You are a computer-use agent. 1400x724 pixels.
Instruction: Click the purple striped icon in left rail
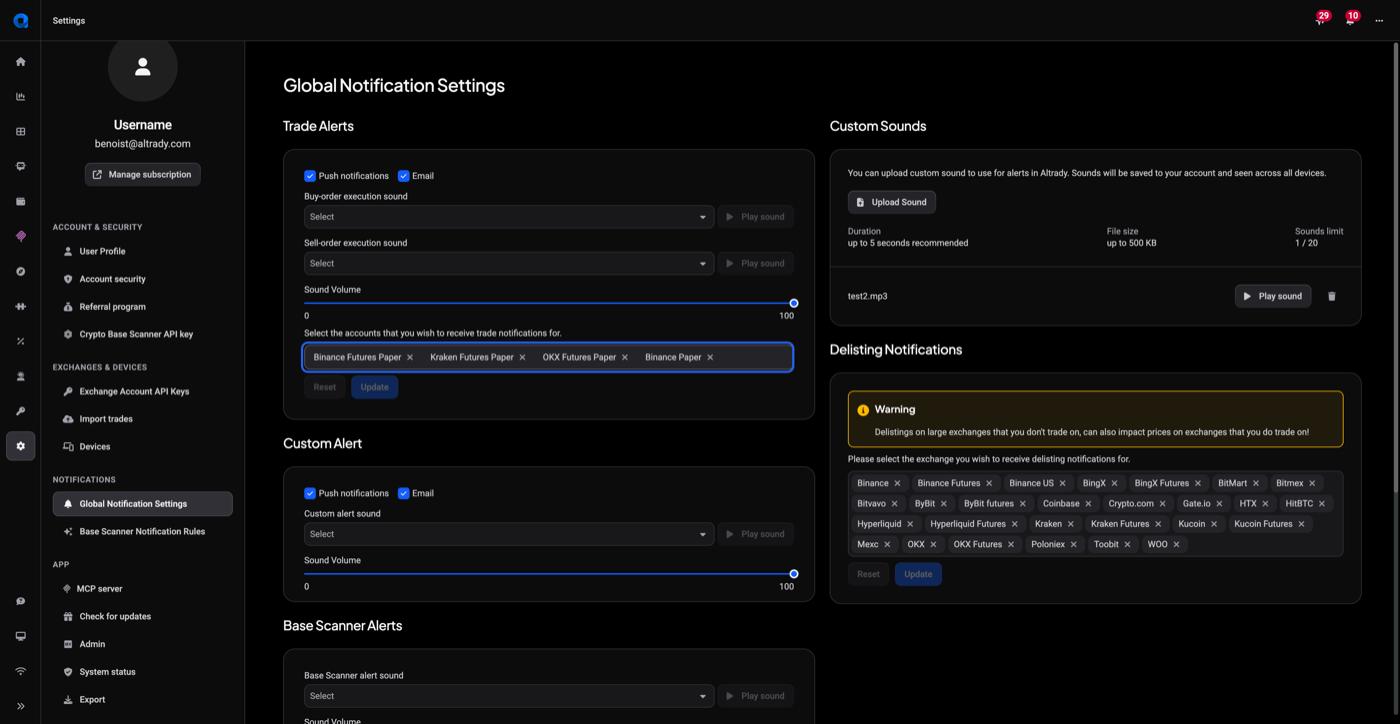pyautogui.click(x=20, y=237)
